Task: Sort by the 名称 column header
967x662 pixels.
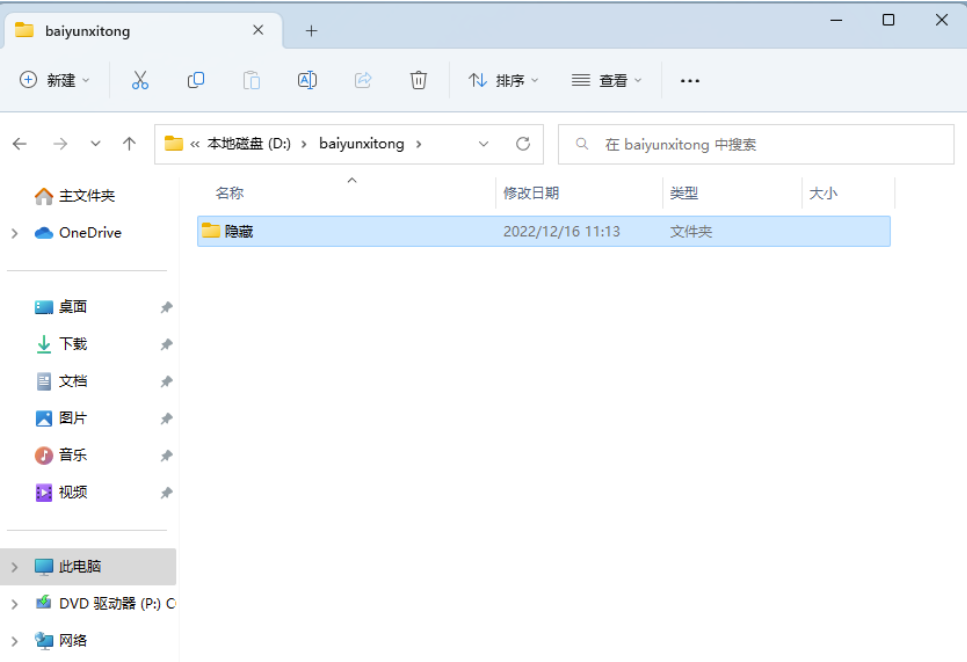Action: tap(229, 193)
